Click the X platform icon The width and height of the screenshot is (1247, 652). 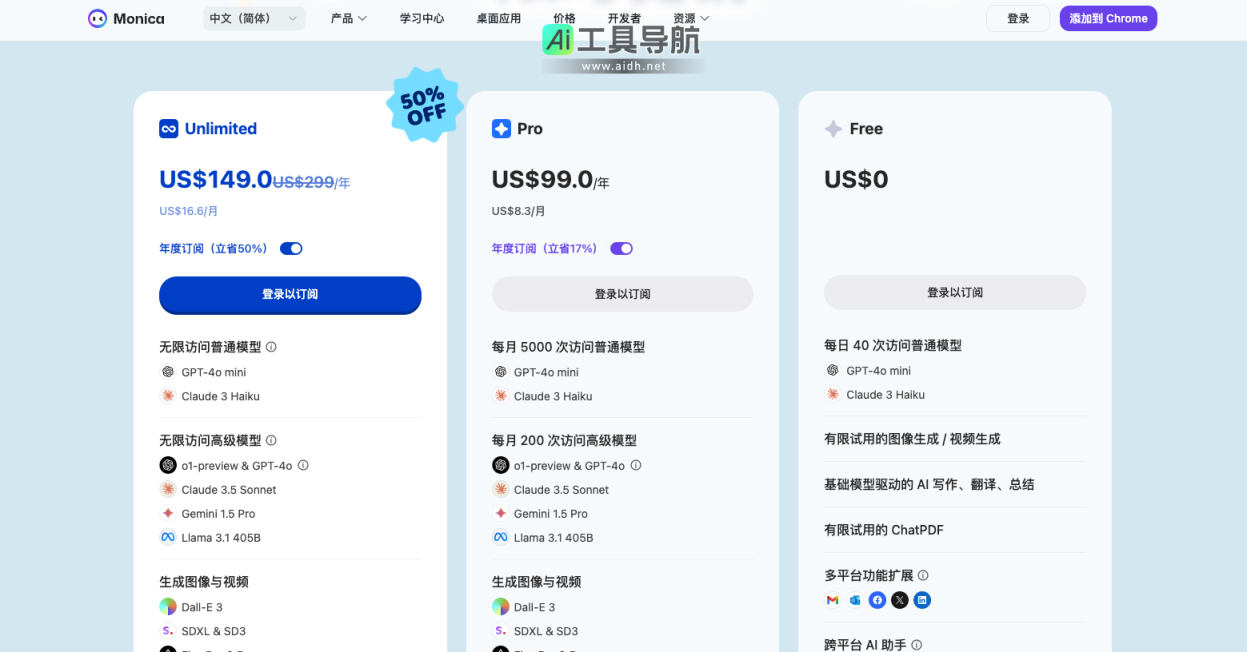click(x=900, y=600)
